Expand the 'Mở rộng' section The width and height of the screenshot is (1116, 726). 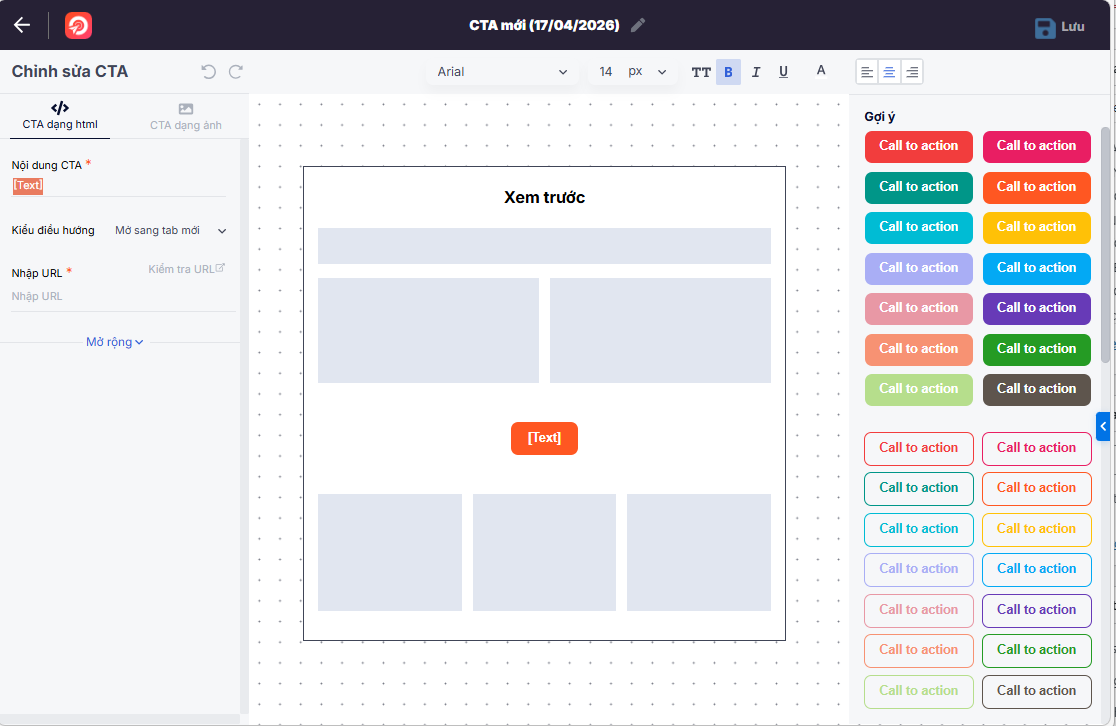tap(115, 342)
